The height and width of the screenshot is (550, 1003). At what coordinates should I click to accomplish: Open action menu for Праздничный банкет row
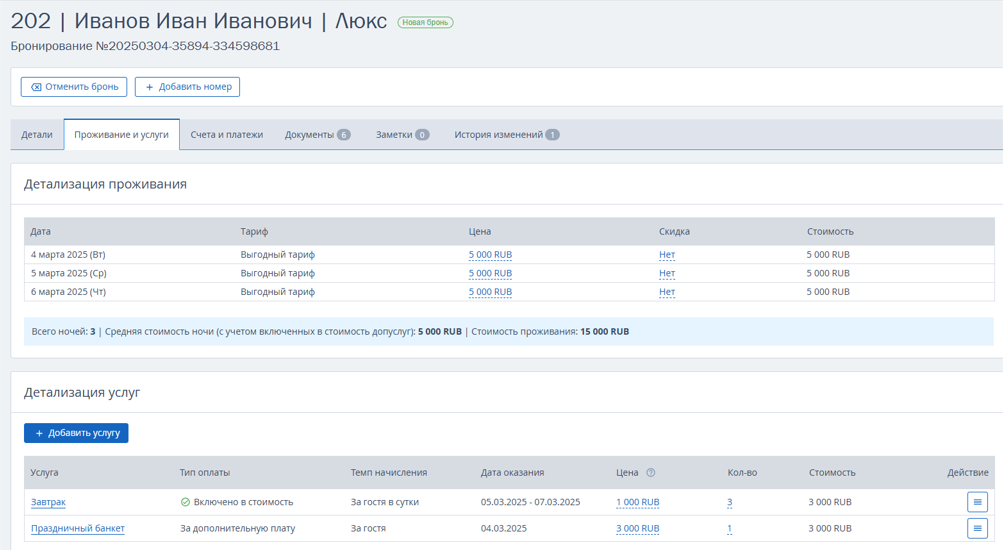point(977,528)
